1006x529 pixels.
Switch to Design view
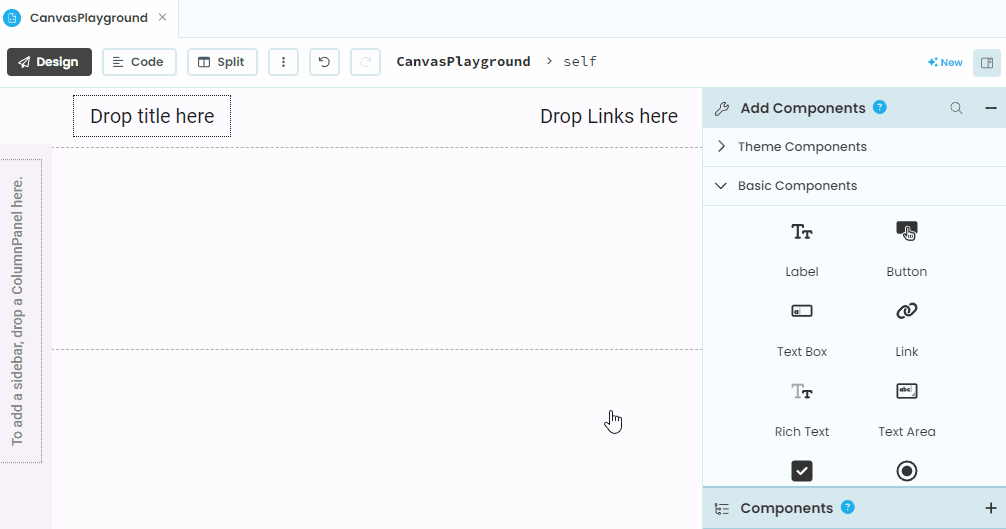coord(49,62)
